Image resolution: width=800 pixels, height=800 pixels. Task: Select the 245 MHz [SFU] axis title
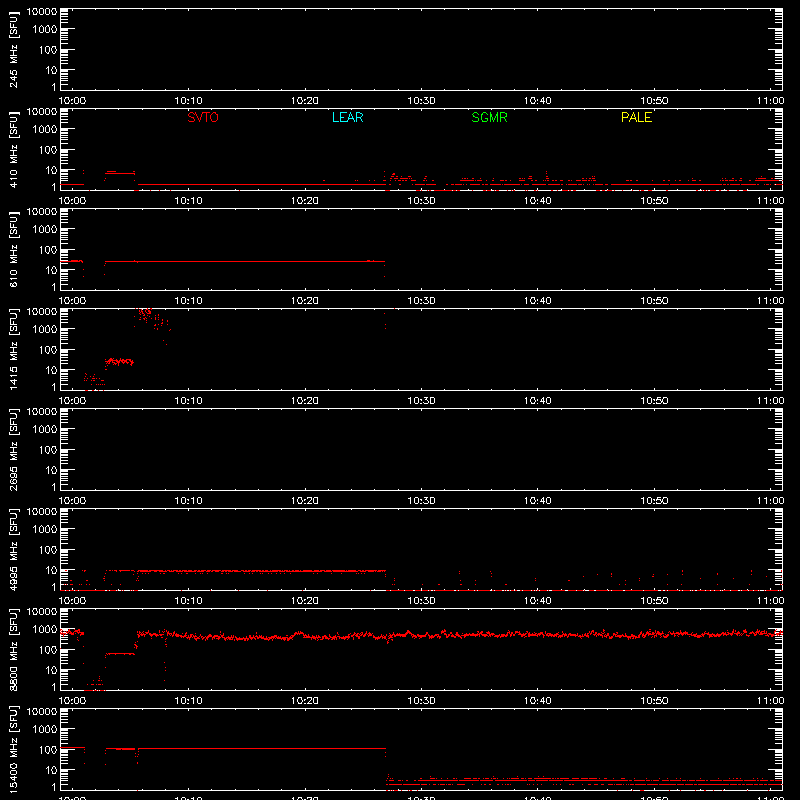14,49
